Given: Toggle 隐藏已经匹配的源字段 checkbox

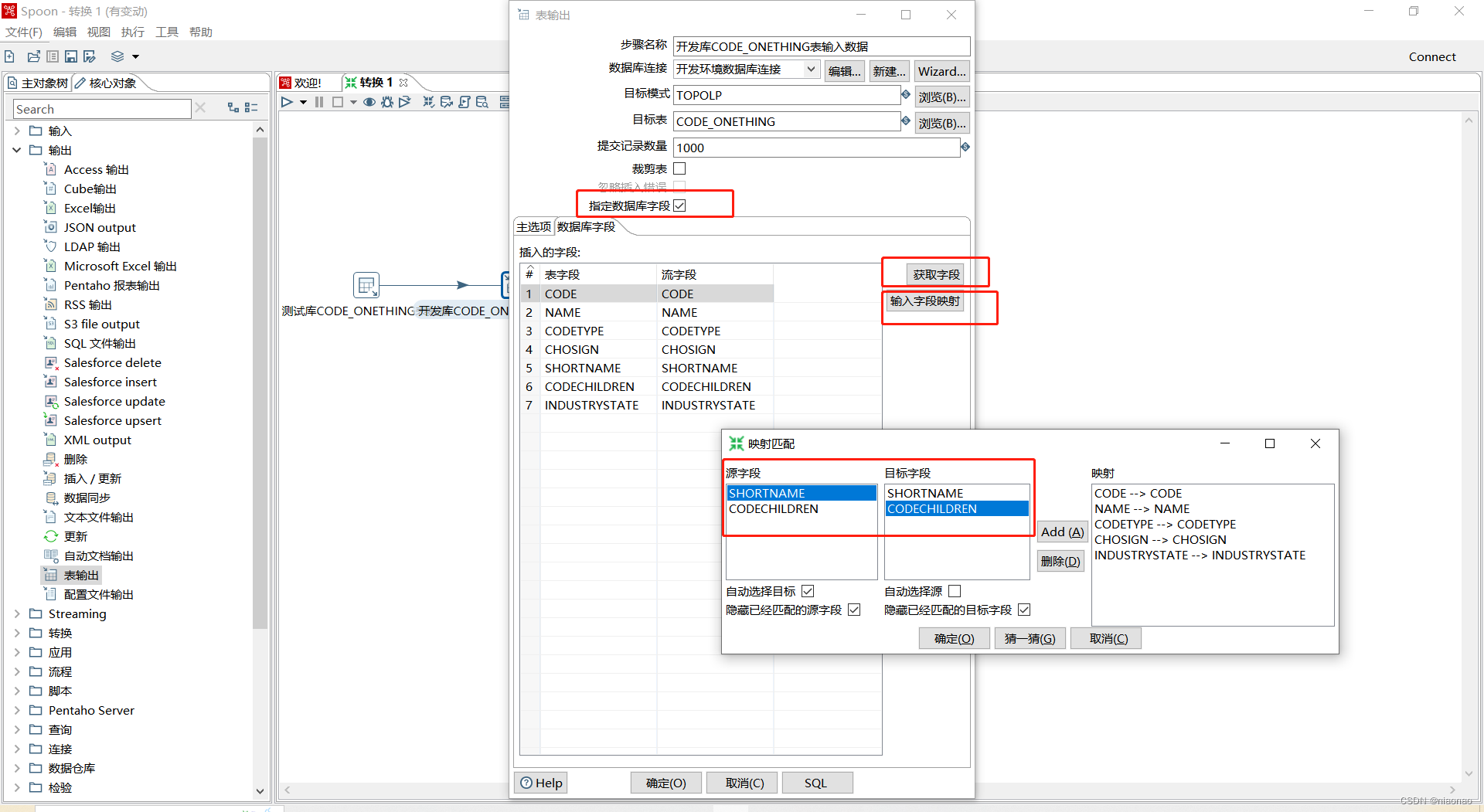Looking at the screenshot, I should (x=854, y=610).
